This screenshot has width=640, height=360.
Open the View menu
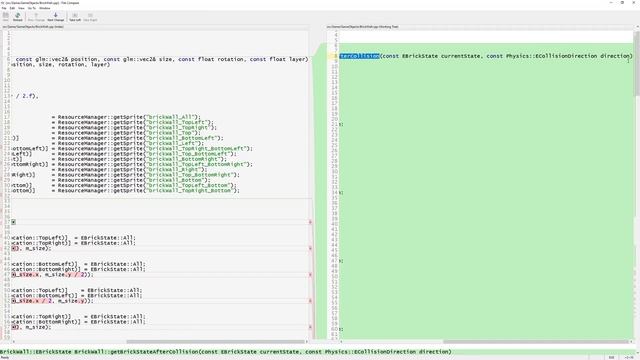(21, 8)
